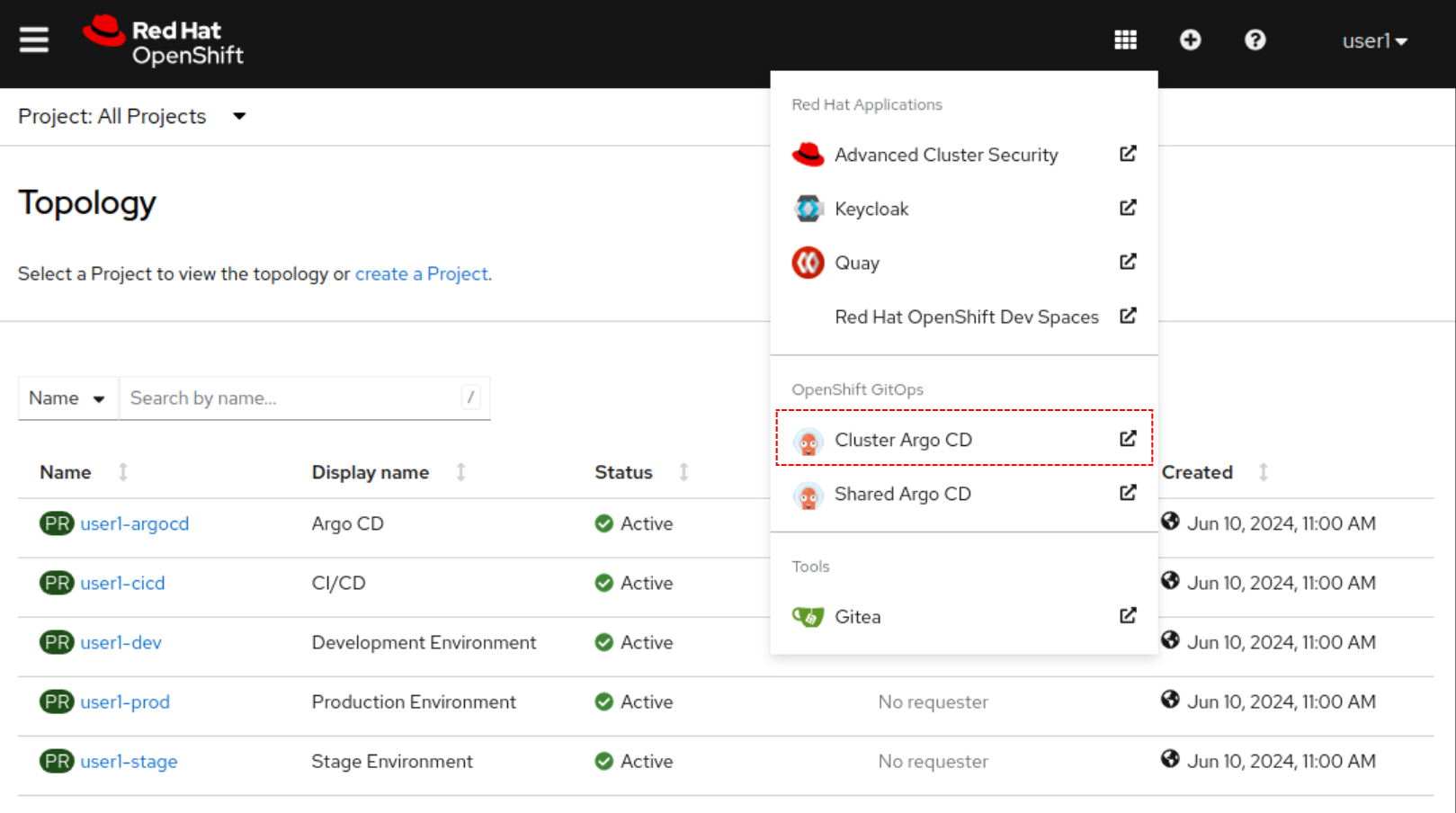Image resolution: width=1456 pixels, height=813 pixels.
Task: Open the user1-prod project
Action: pyautogui.click(x=125, y=701)
